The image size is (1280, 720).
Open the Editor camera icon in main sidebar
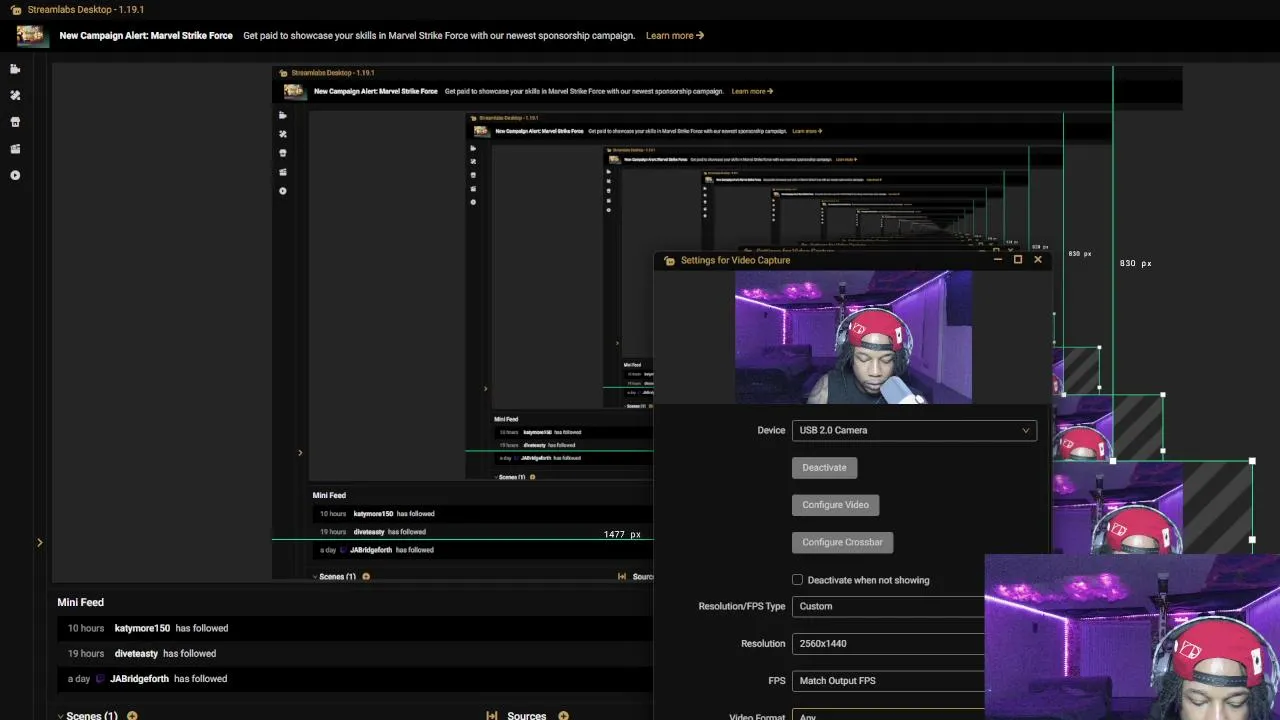pos(15,69)
